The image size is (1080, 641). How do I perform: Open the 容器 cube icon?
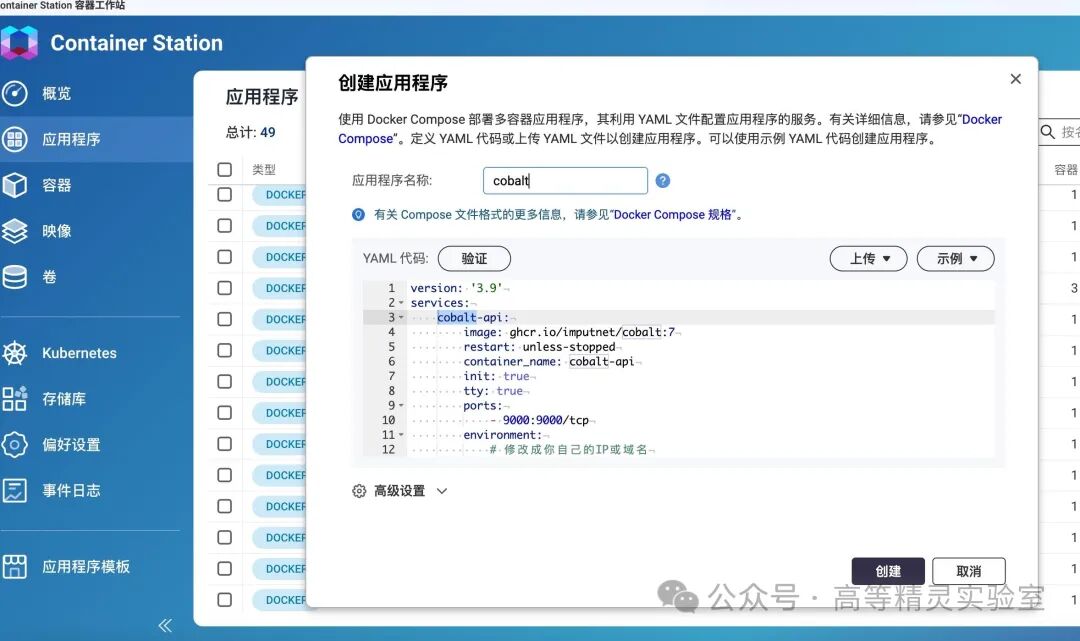coord(14,185)
